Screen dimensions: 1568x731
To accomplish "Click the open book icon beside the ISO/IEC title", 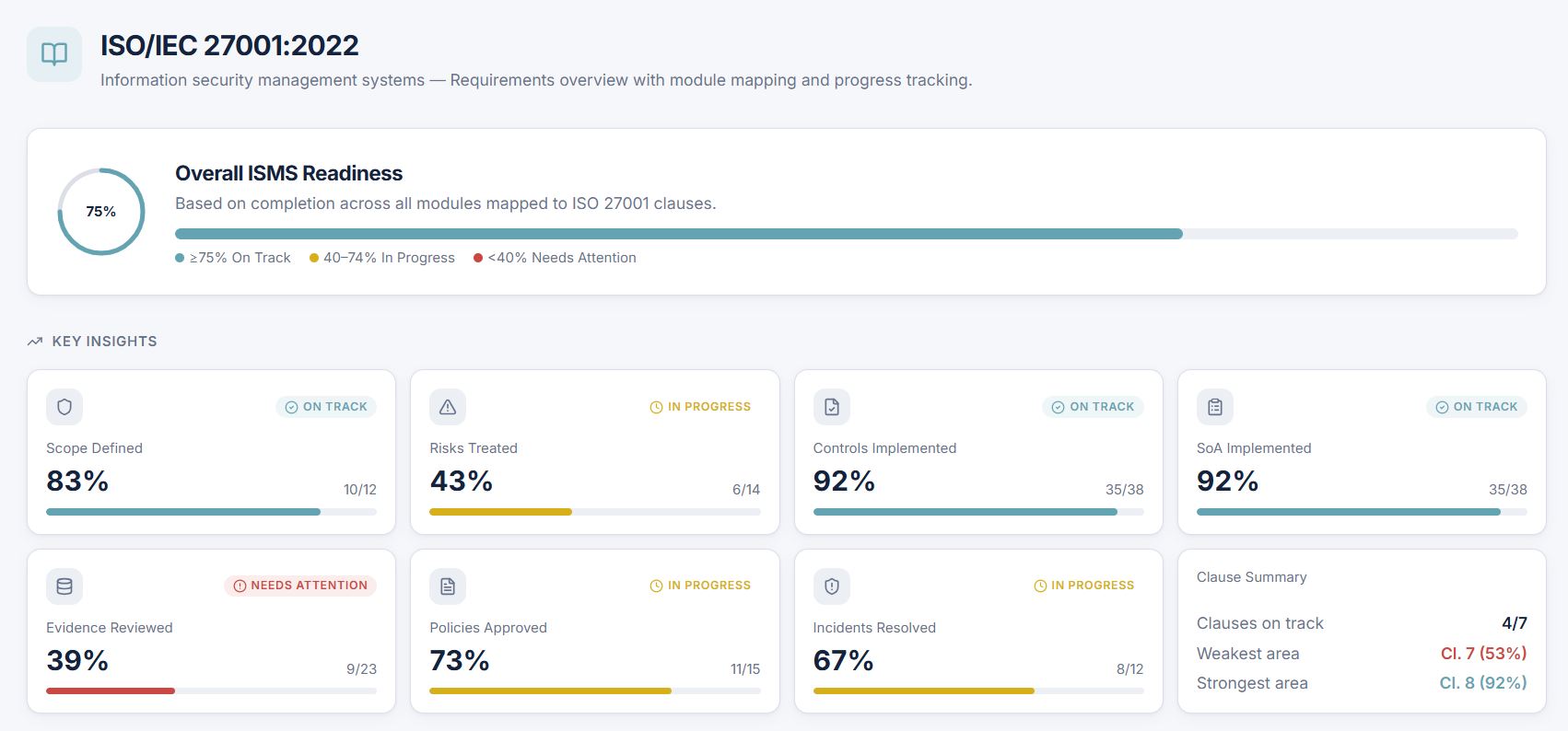I will pyautogui.click(x=54, y=54).
